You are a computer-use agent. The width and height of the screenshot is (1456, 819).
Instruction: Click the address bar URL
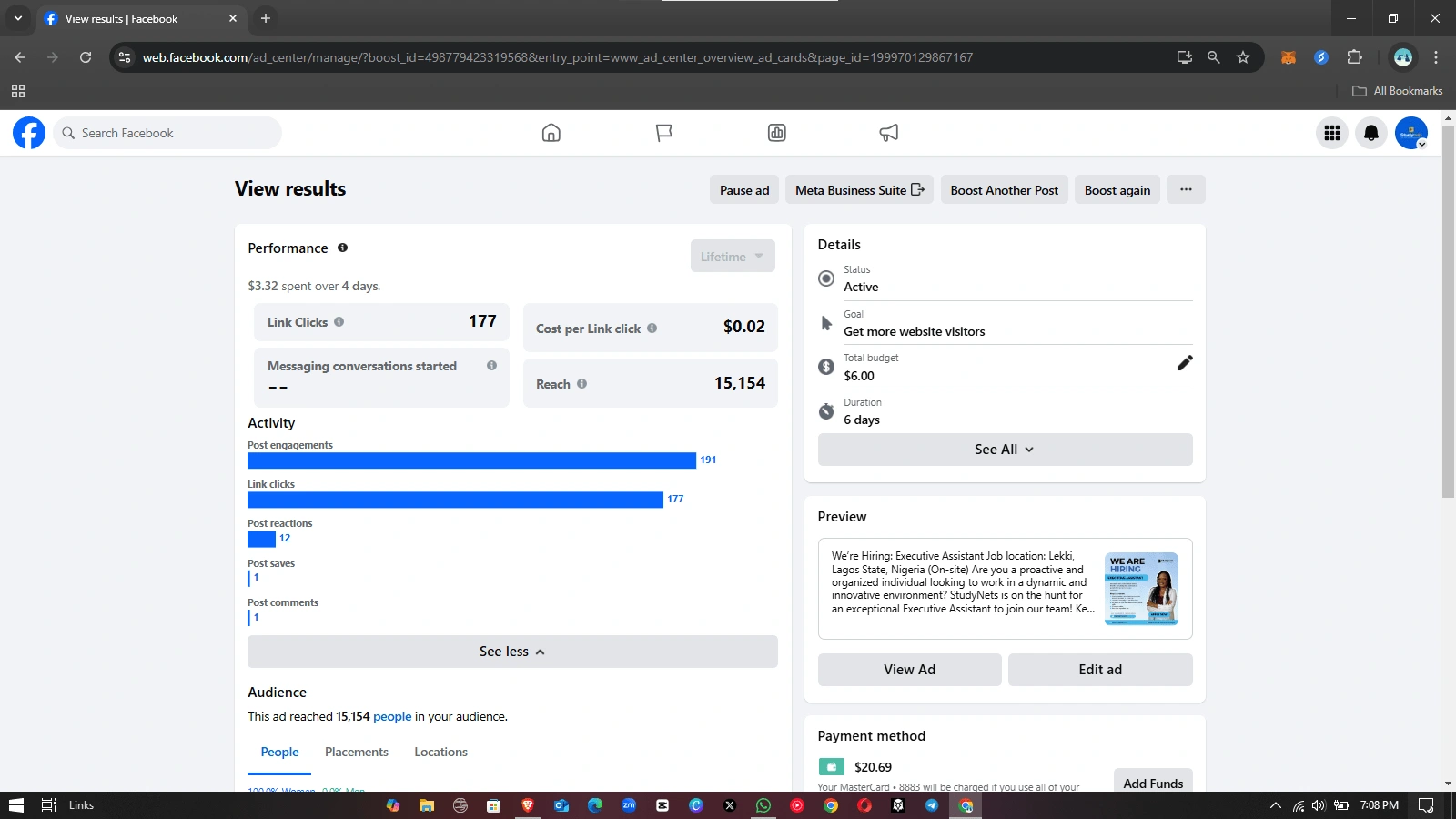point(557,57)
